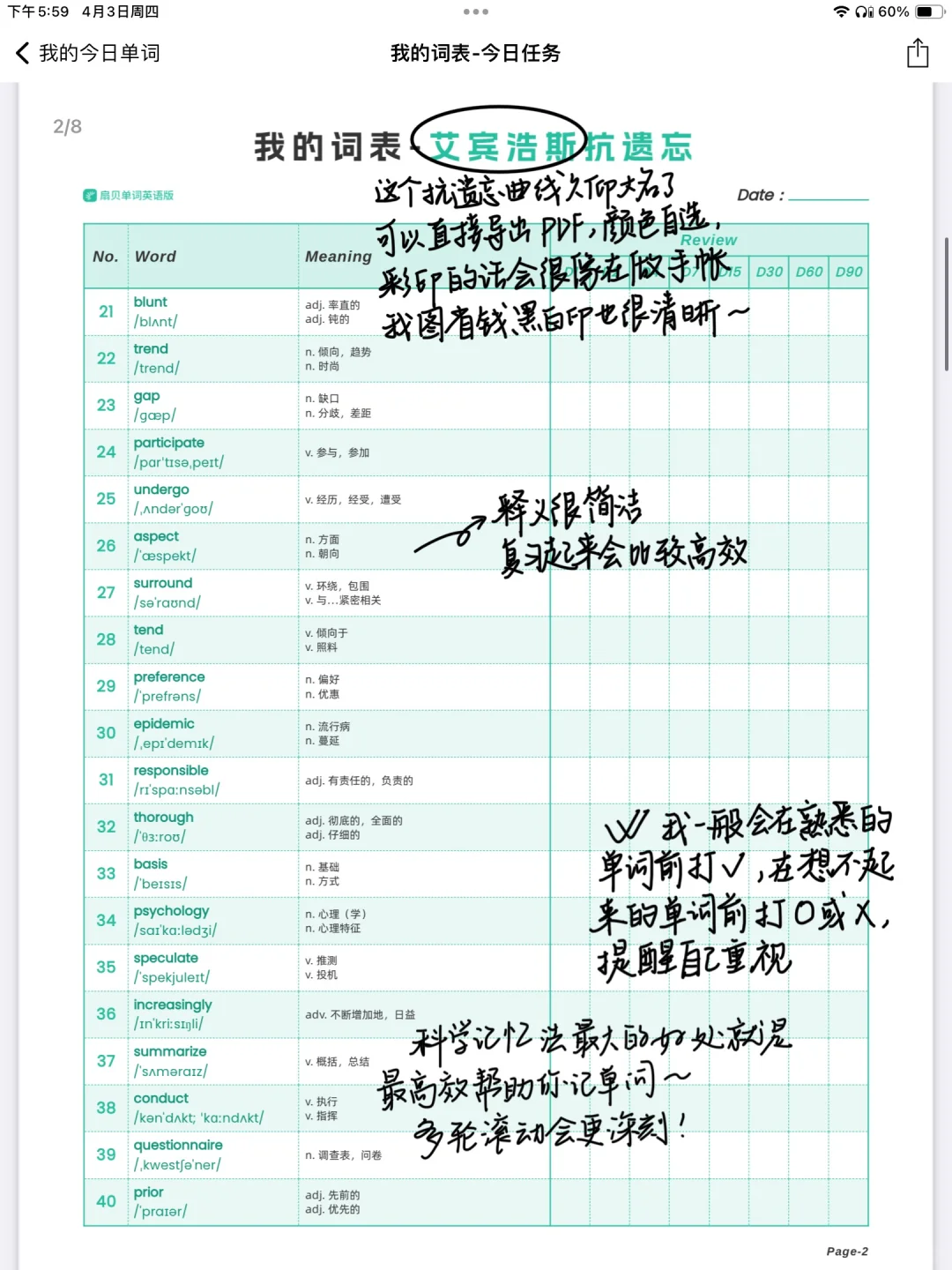
Task: Check the D30 review box for trend
Action: point(770,358)
